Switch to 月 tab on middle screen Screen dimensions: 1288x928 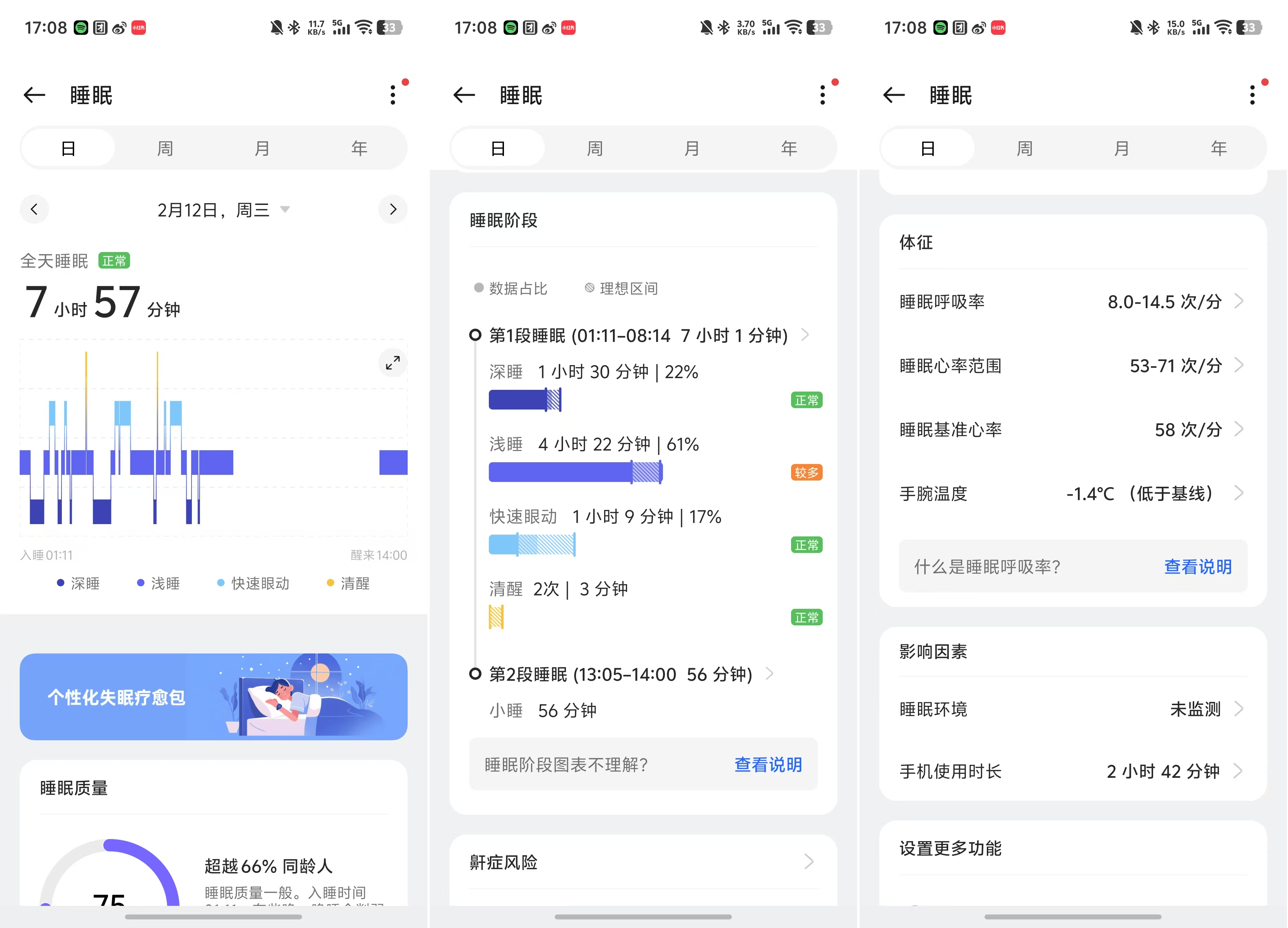[x=691, y=149]
